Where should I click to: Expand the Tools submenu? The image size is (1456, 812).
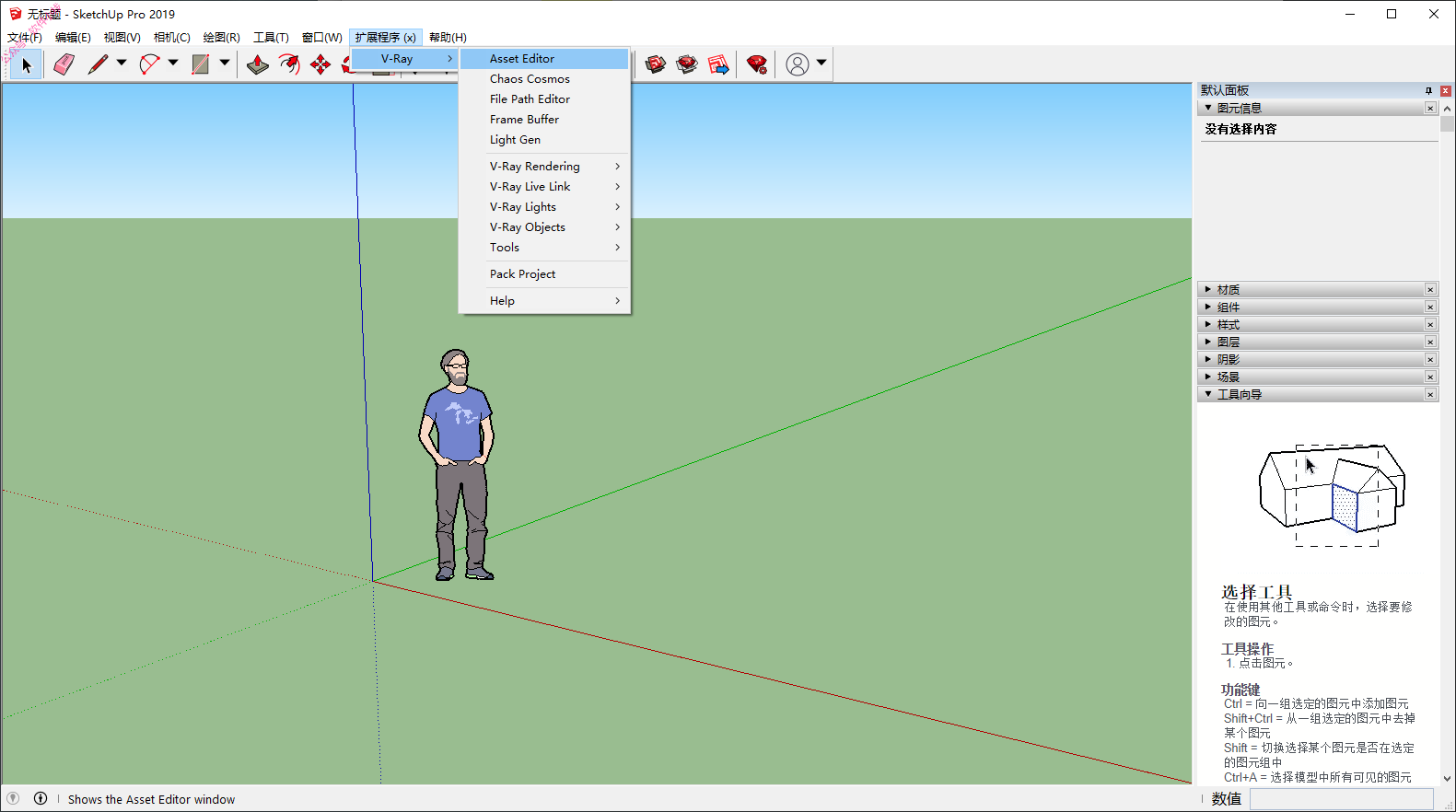(544, 248)
